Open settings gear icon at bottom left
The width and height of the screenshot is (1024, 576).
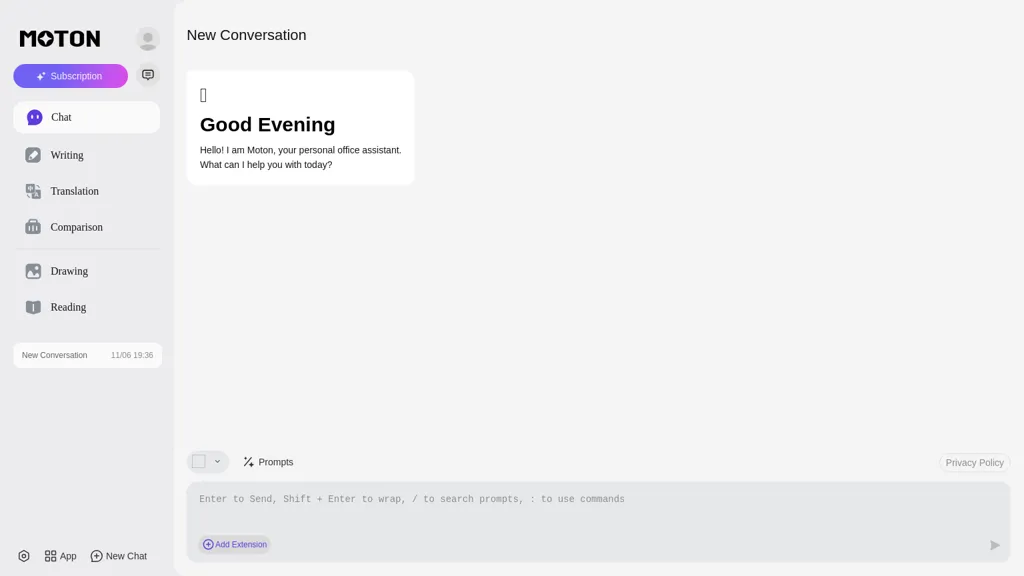tap(24, 556)
